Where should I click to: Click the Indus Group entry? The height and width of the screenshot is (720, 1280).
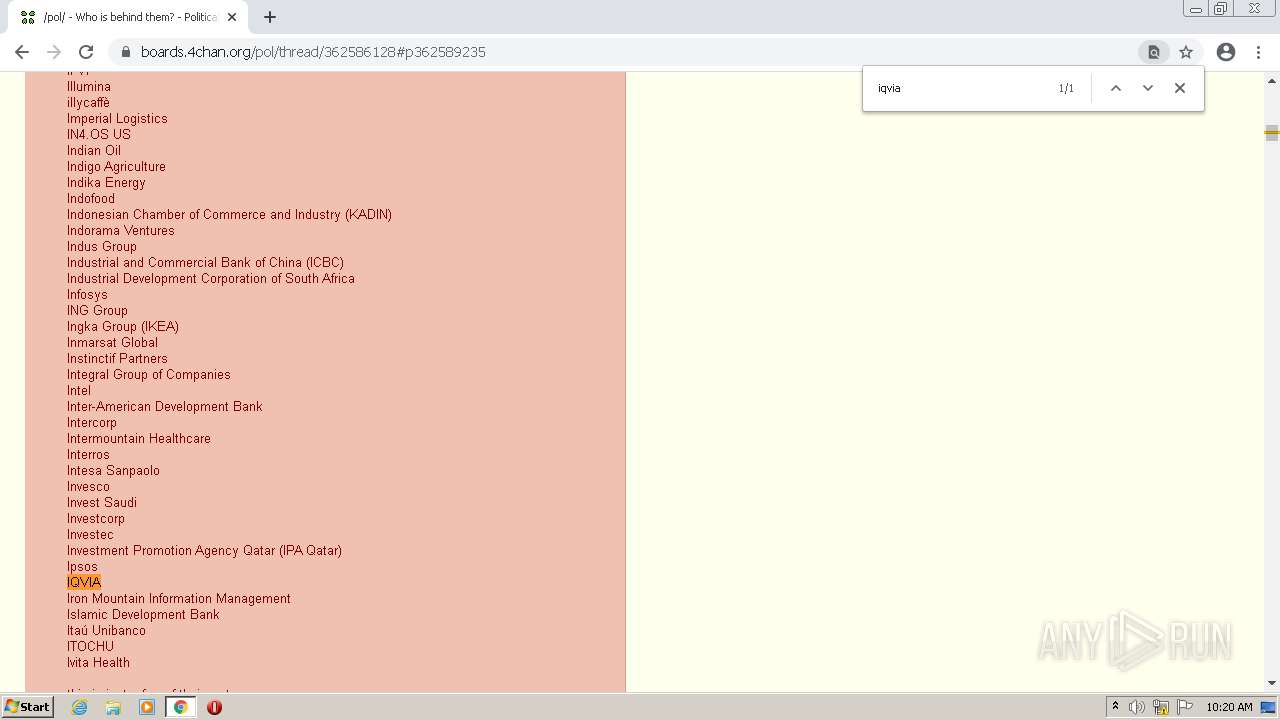coord(102,246)
